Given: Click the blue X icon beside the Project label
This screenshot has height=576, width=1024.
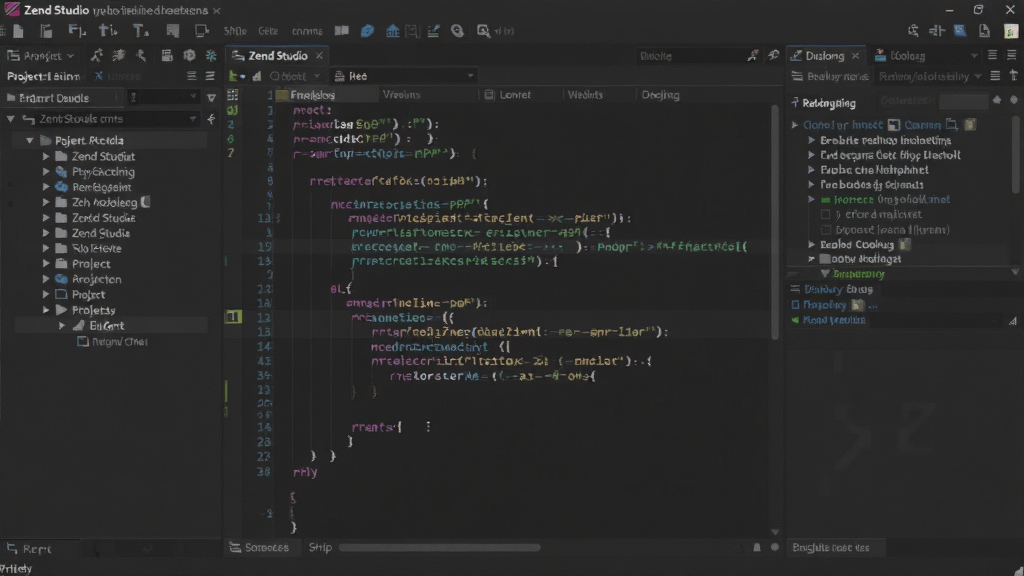Looking at the screenshot, I should click(98, 76).
